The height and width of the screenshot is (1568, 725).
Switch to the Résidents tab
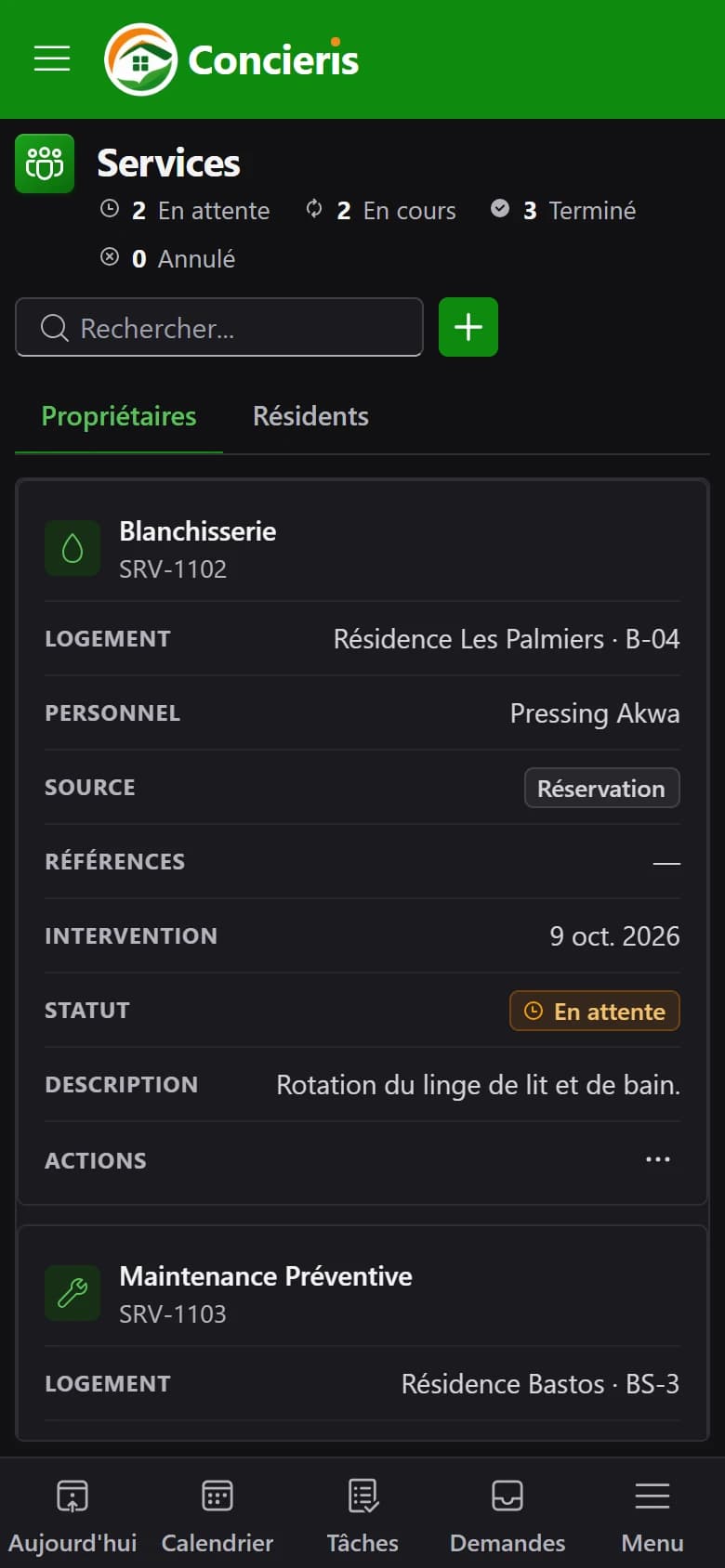click(x=310, y=416)
